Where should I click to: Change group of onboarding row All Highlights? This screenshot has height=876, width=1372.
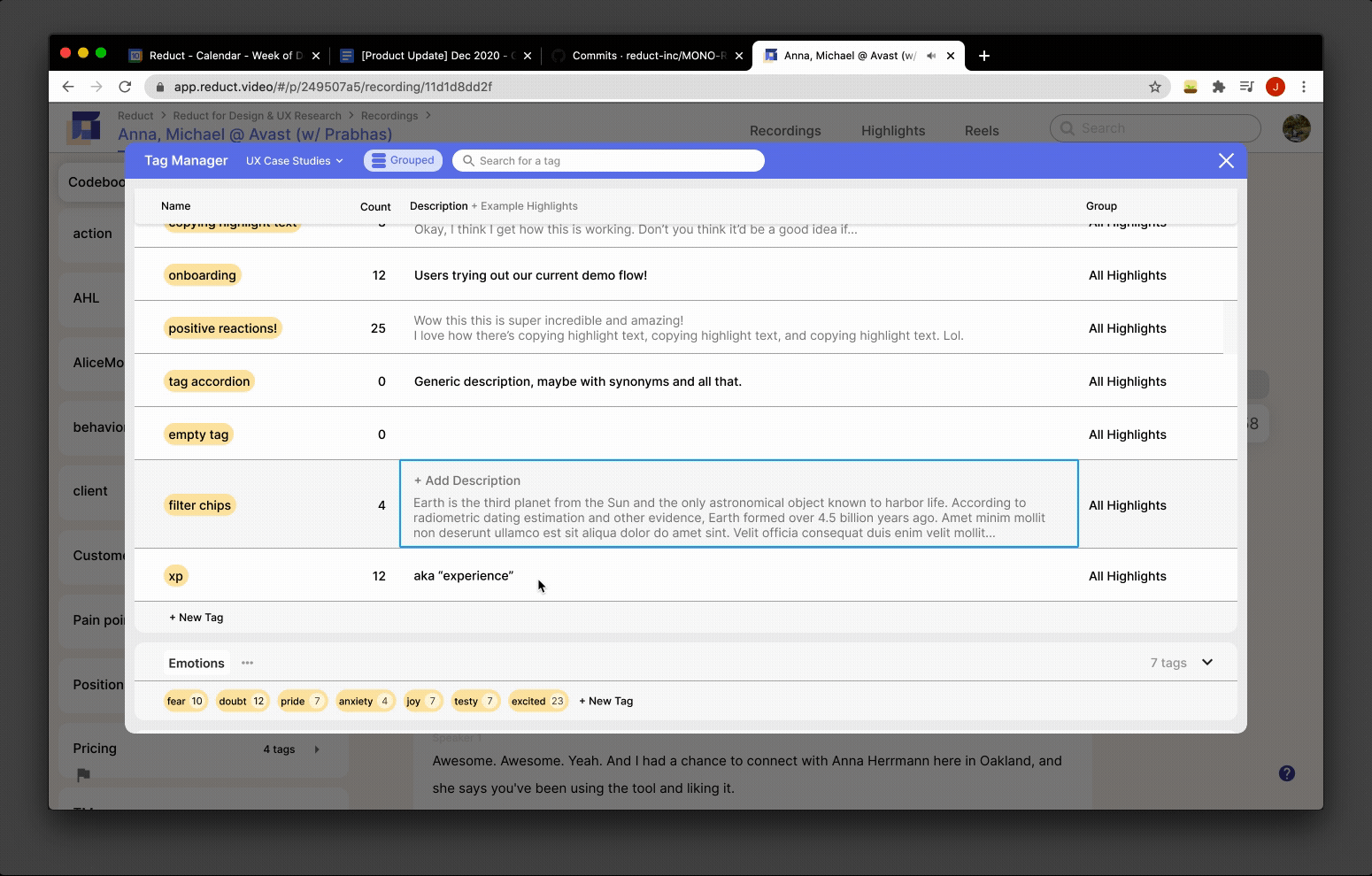1127,275
